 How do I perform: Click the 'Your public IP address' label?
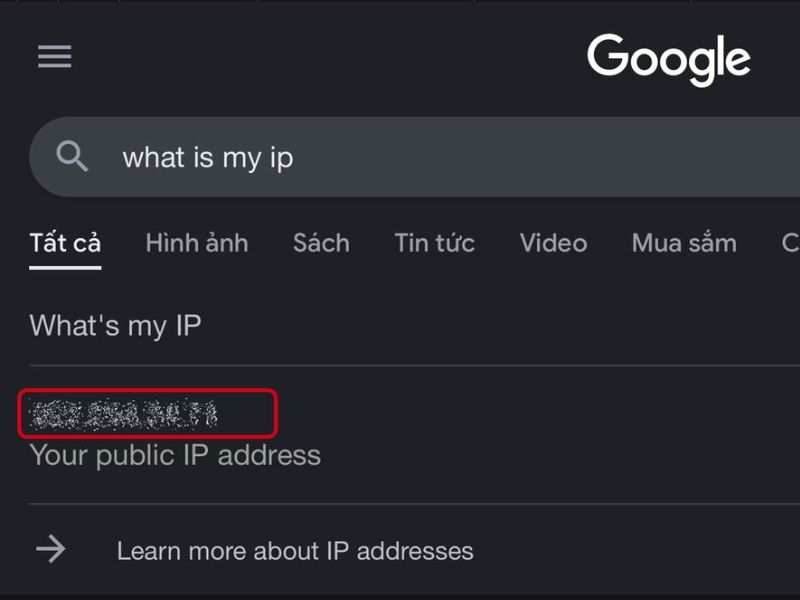point(174,455)
